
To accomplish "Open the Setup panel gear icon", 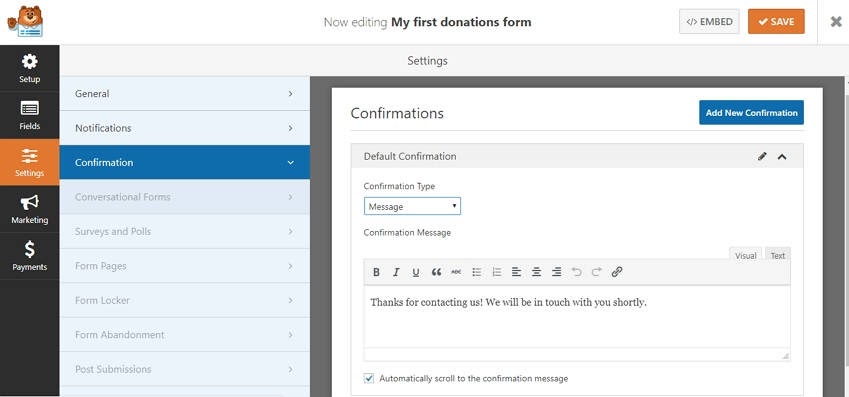I will [x=30, y=61].
